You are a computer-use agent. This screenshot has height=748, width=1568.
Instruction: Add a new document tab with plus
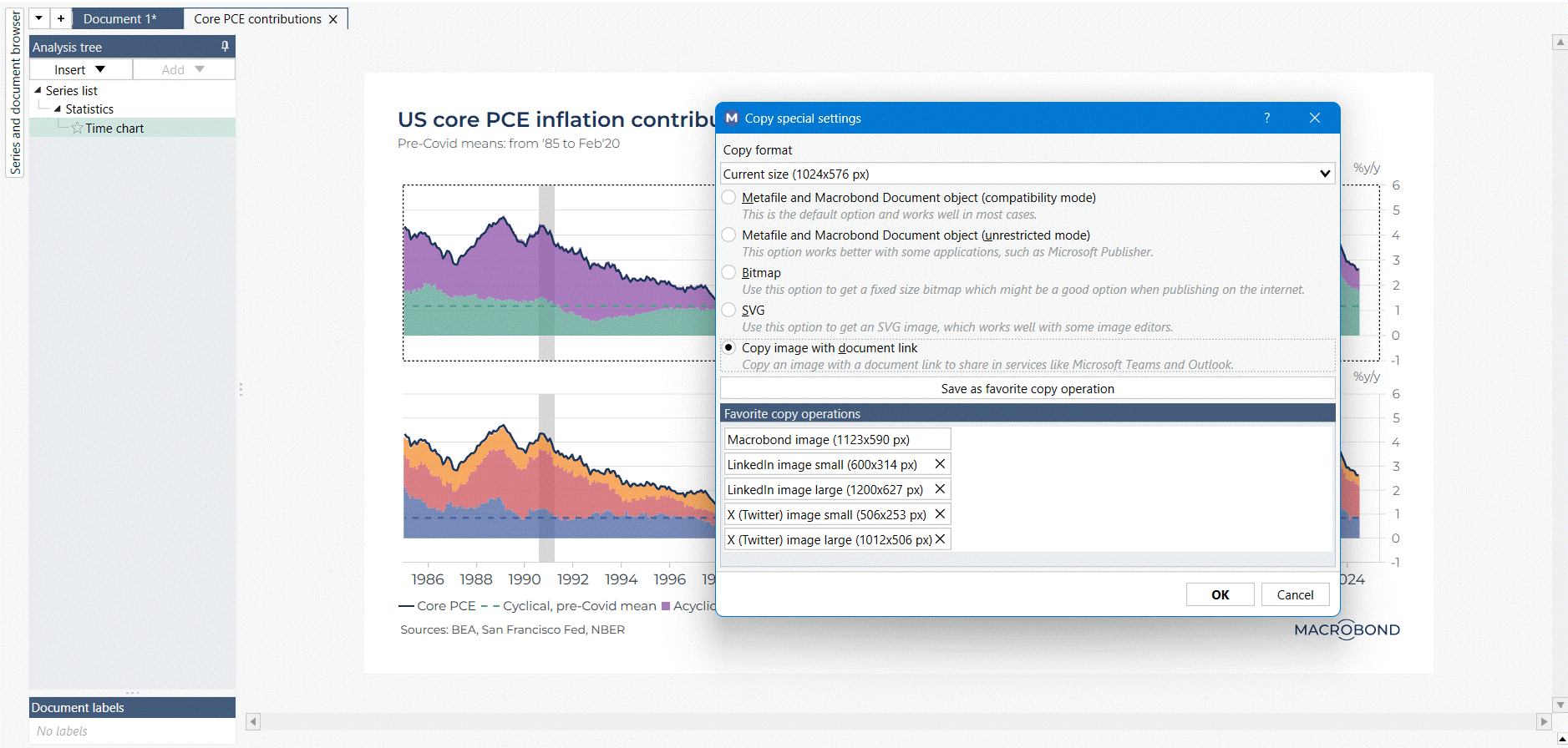click(61, 18)
